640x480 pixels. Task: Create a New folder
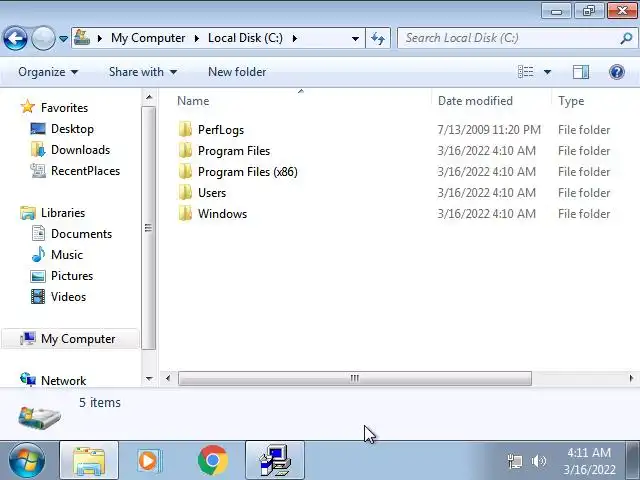tap(237, 72)
